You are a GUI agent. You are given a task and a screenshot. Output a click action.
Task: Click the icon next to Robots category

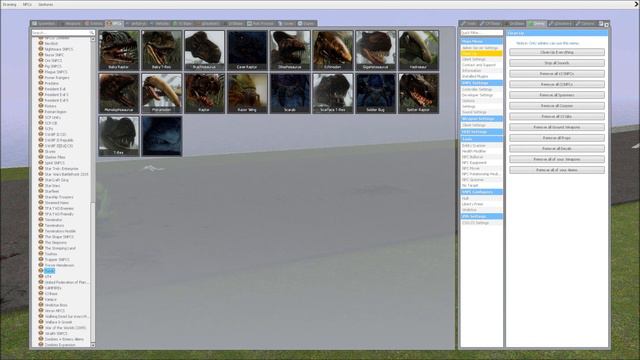(41, 105)
